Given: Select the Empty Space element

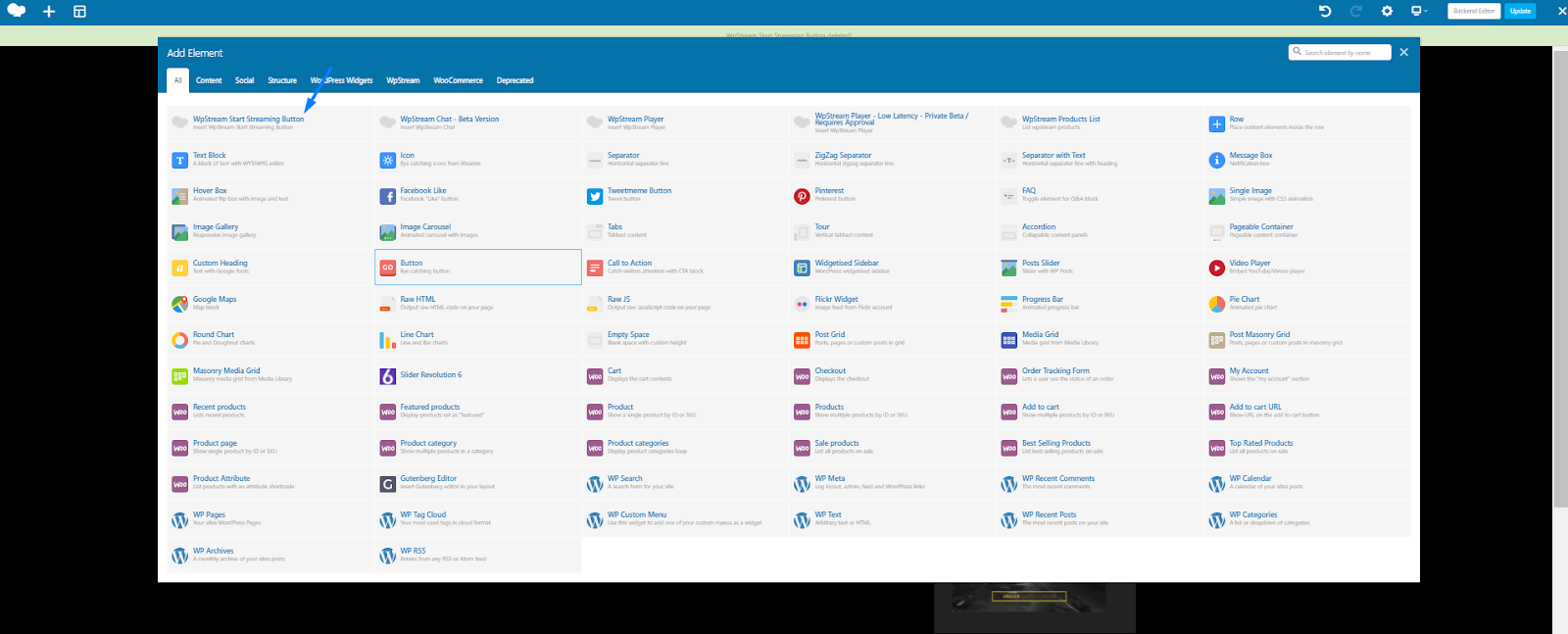Looking at the screenshot, I should pos(684,339).
